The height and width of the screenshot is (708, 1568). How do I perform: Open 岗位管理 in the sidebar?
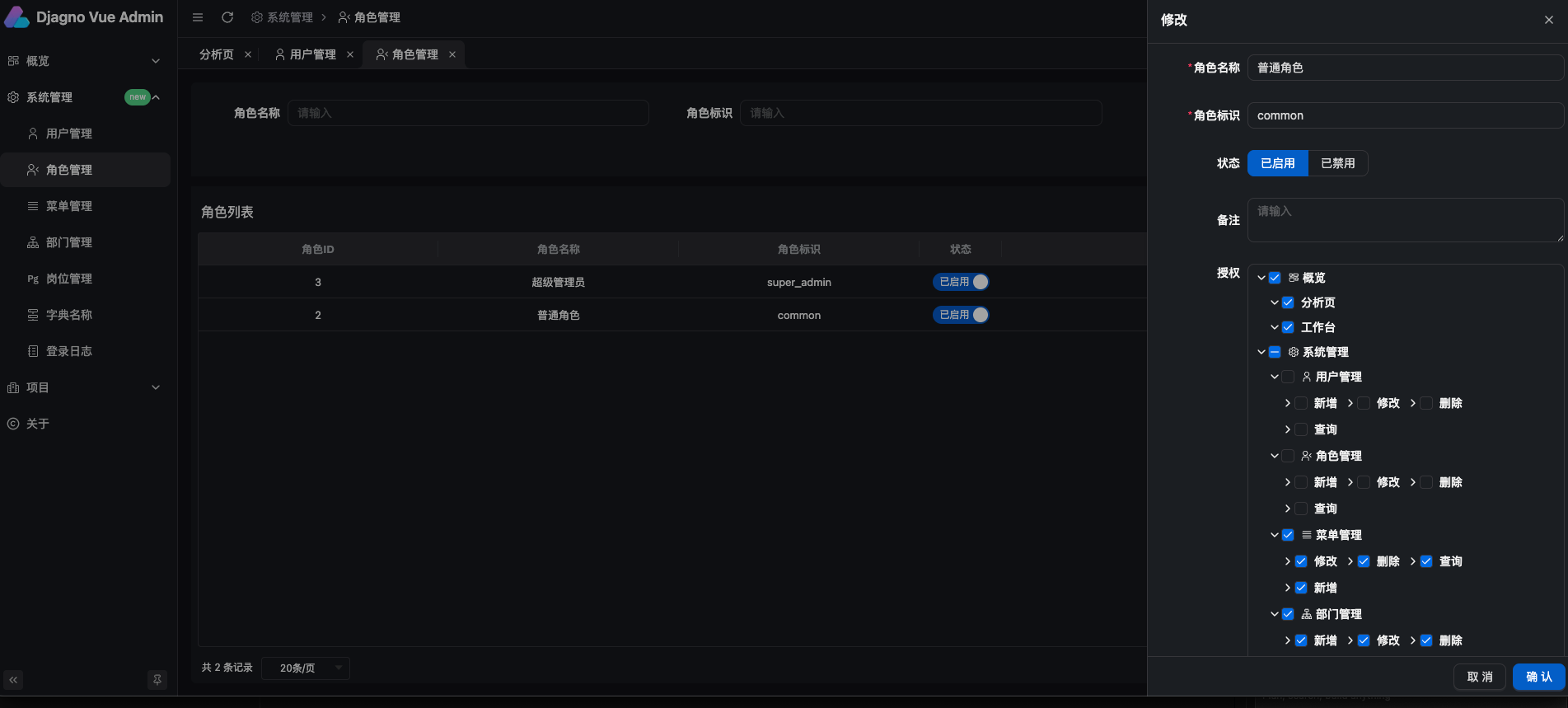click(69, 279)
